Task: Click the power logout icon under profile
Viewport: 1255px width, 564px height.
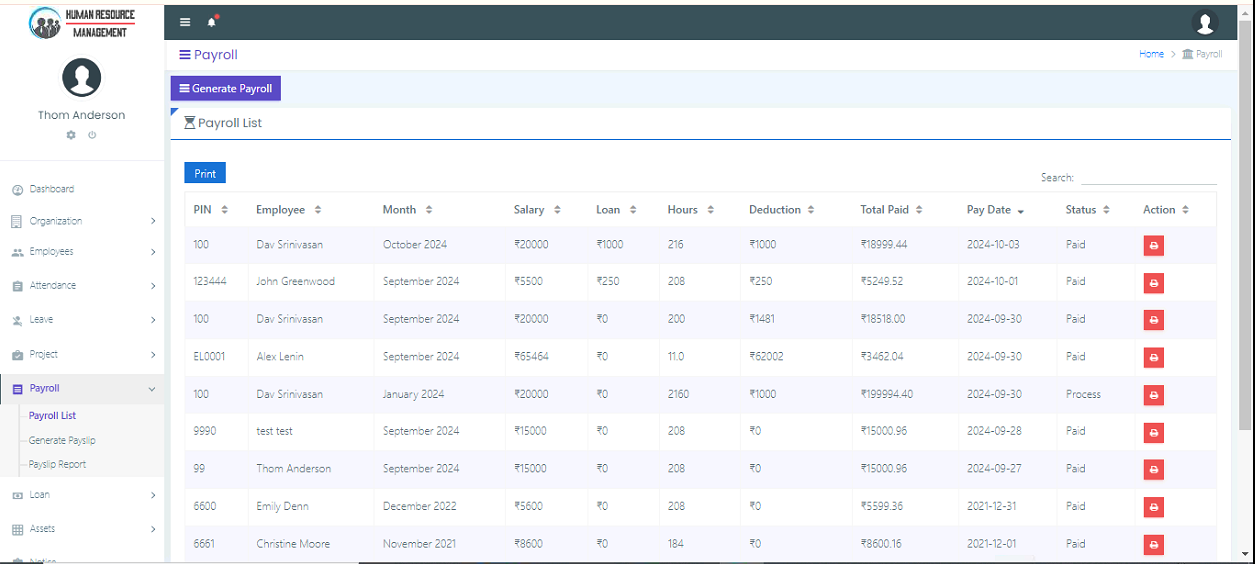Action: coord(92,135)
